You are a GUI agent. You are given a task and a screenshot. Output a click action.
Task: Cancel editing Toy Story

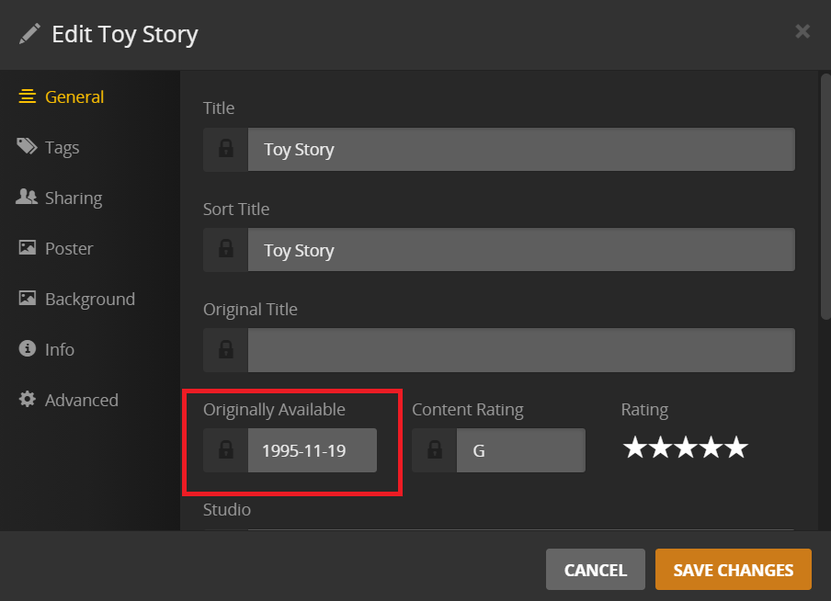[595, 570]
